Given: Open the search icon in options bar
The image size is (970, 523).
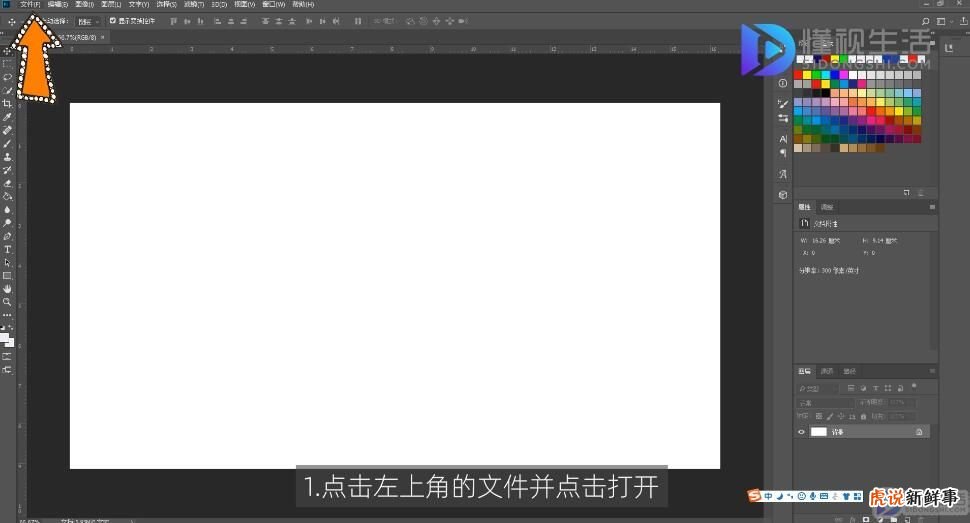Looking at the screenshot, I should [x=925, y=21].
